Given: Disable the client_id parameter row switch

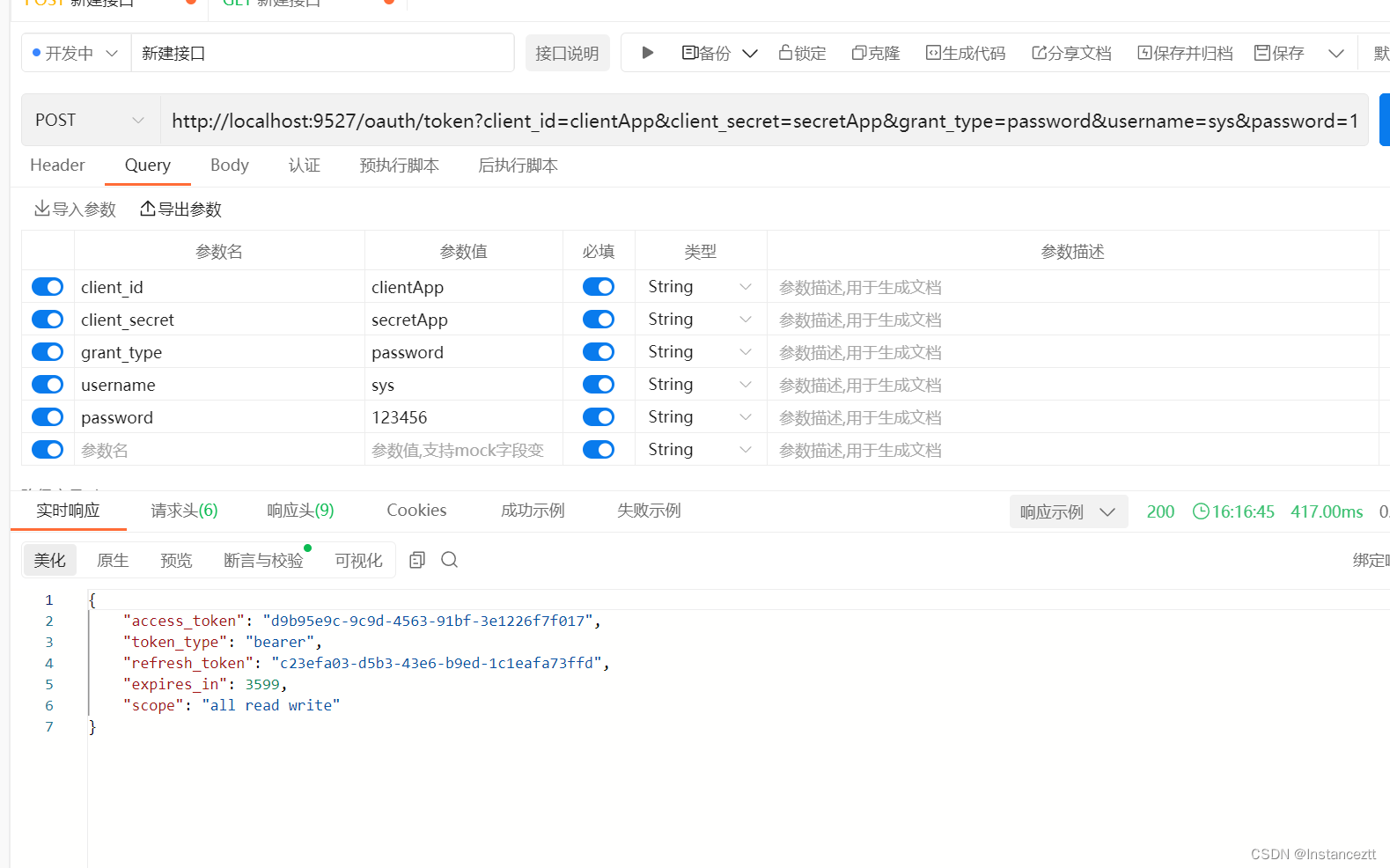Looking at the screenshot, I should coord(48,287).
